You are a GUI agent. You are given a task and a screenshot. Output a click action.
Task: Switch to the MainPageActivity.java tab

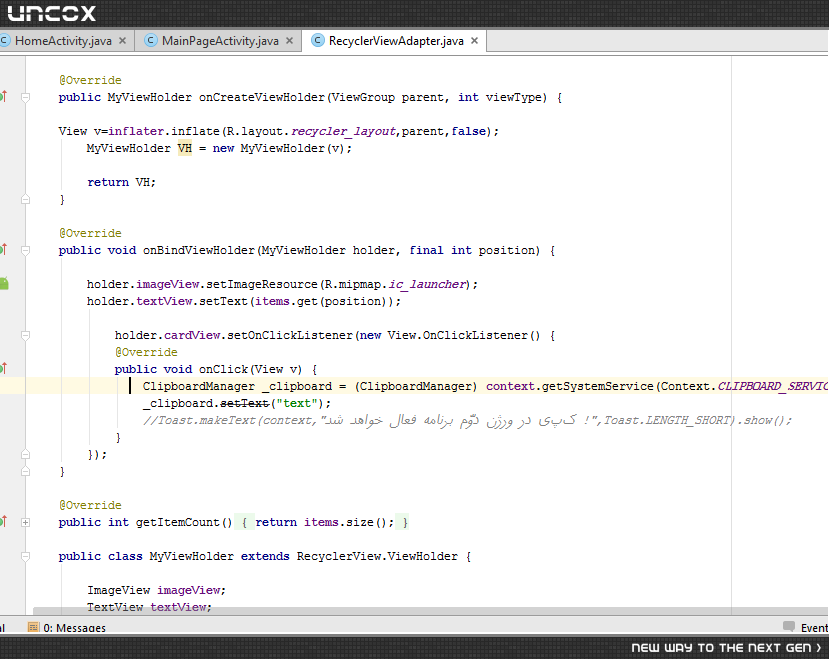(x=218, y=41)
